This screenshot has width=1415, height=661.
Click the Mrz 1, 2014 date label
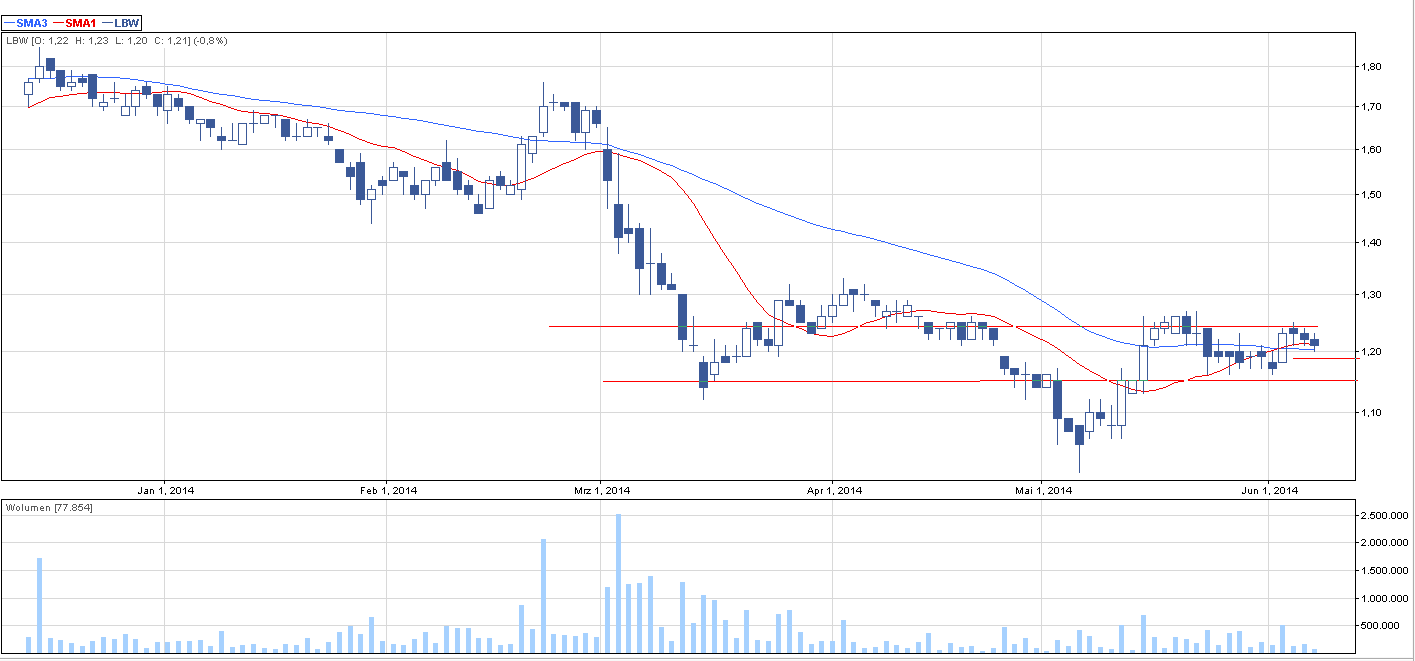(601, 490)
